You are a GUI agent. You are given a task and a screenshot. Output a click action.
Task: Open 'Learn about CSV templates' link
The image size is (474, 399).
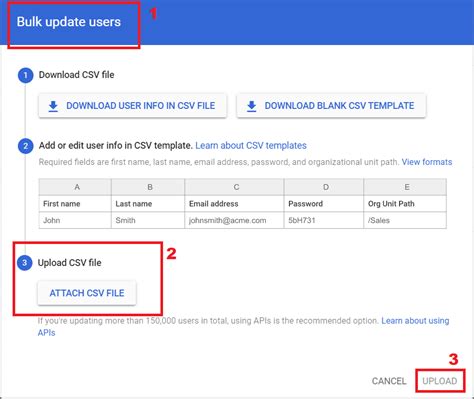[x=251, y=146]
